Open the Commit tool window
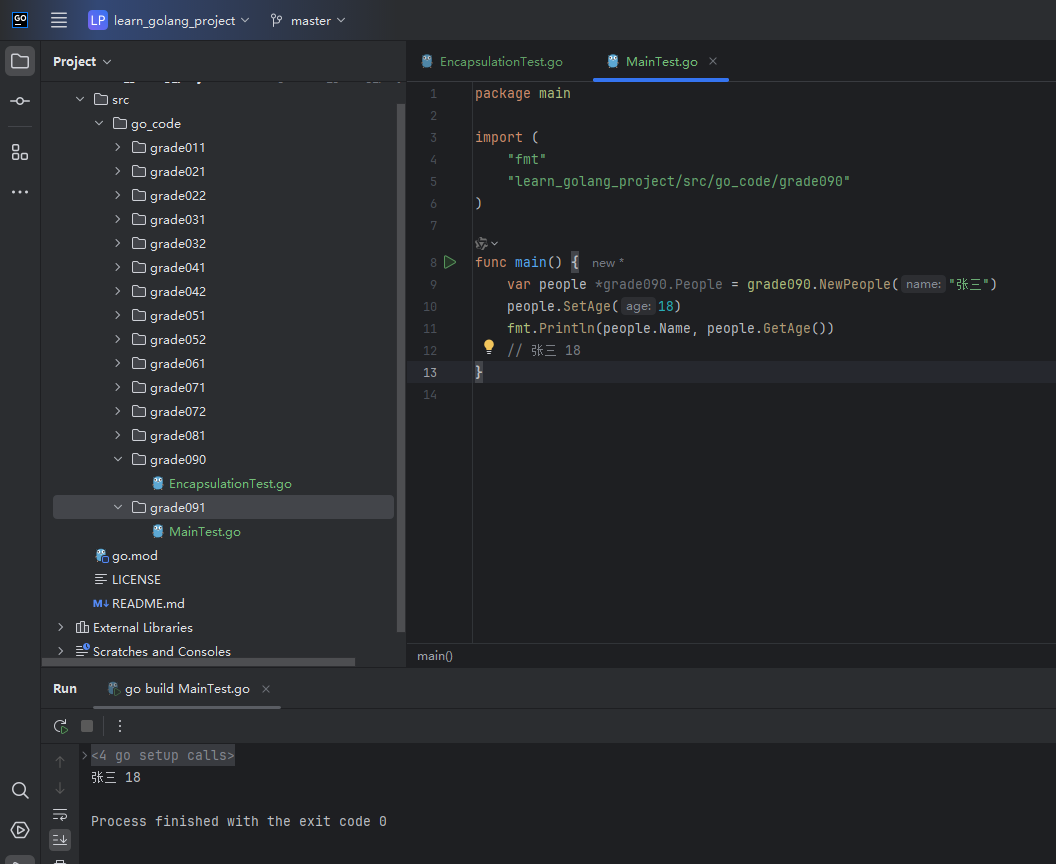1056x864 pixels. [20, 101]
